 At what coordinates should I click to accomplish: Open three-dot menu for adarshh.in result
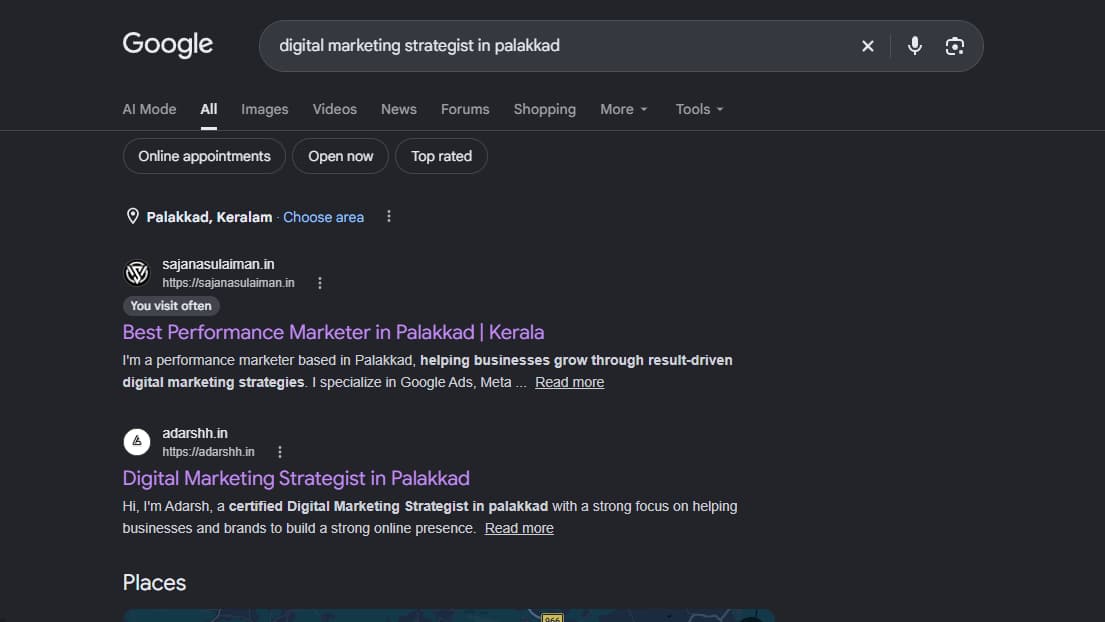(x=280, y=452)
